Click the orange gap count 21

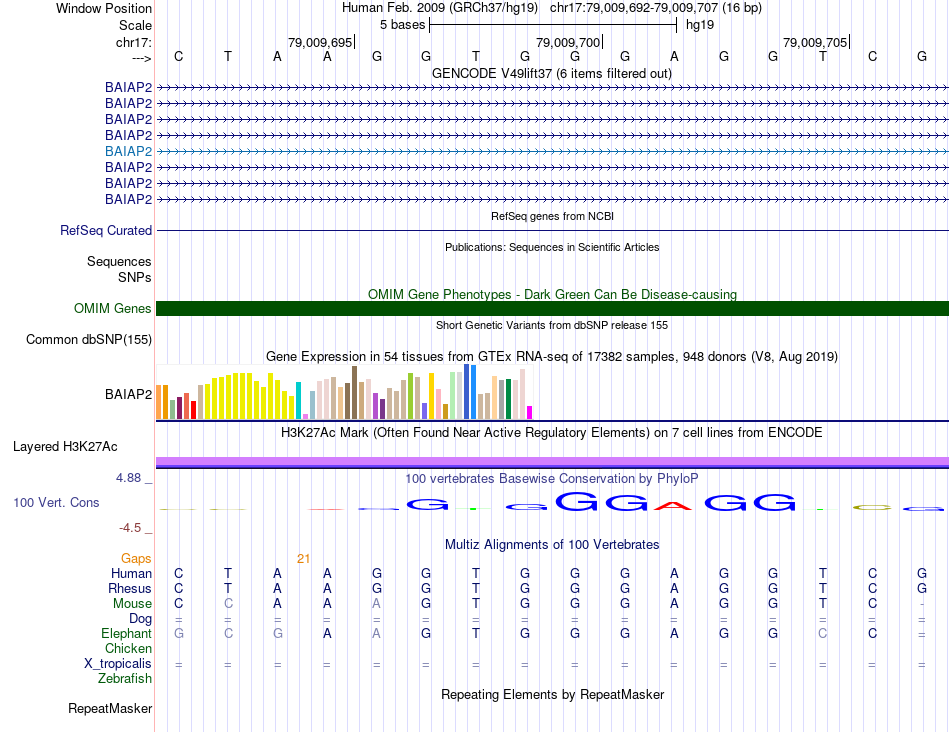304,559
